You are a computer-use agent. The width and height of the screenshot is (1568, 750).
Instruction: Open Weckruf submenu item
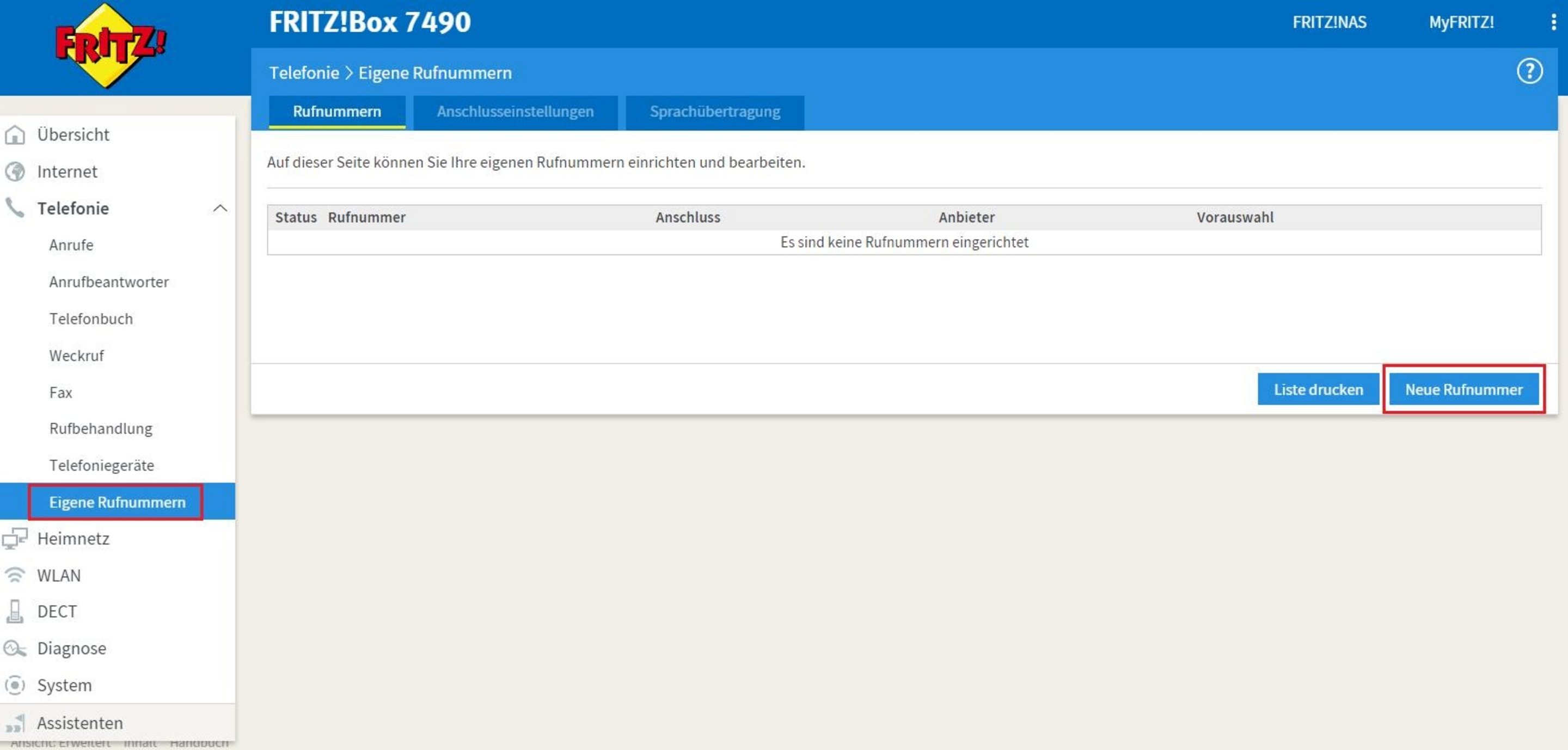pos(77,356)
